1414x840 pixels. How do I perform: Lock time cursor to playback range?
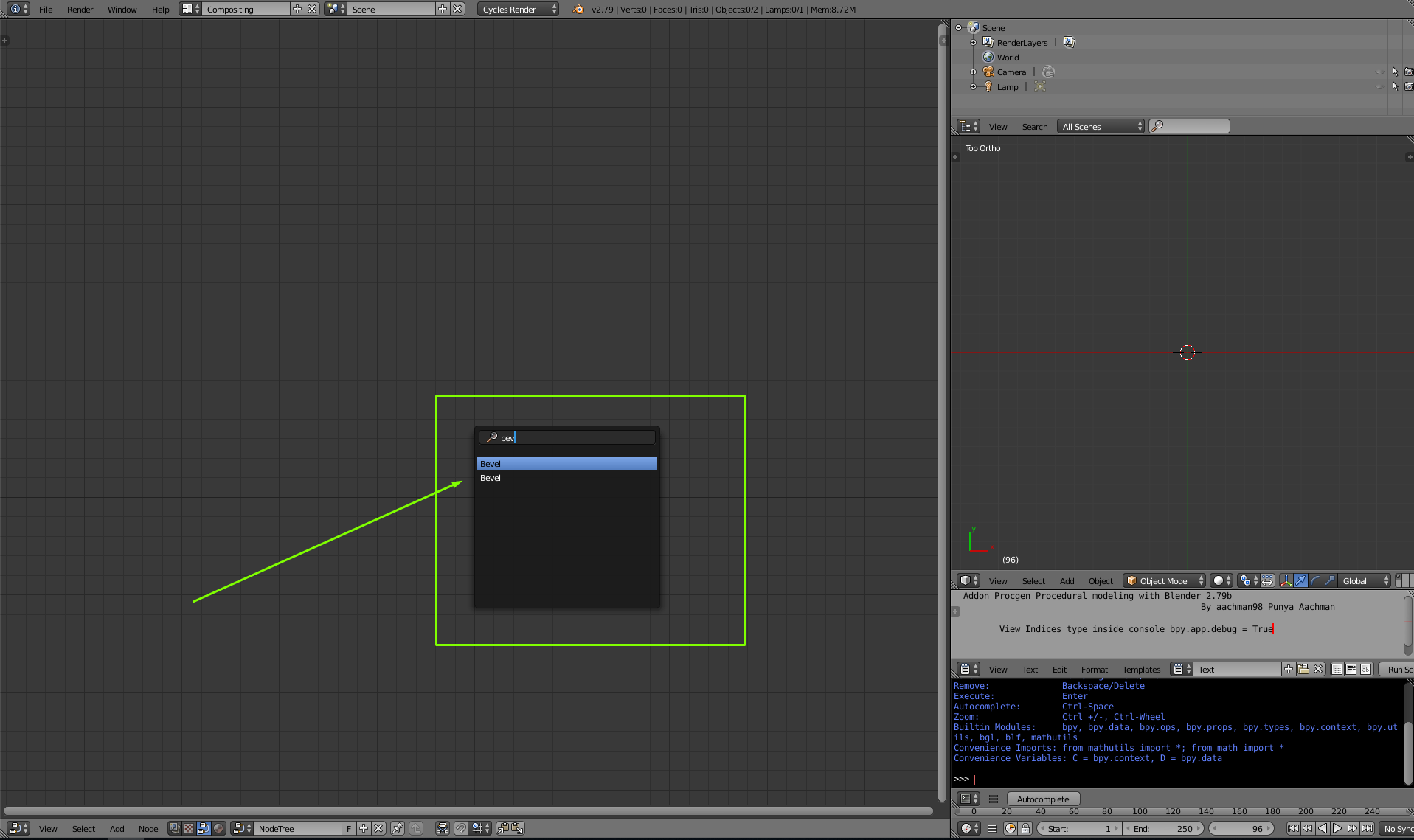pos(1025,829)
